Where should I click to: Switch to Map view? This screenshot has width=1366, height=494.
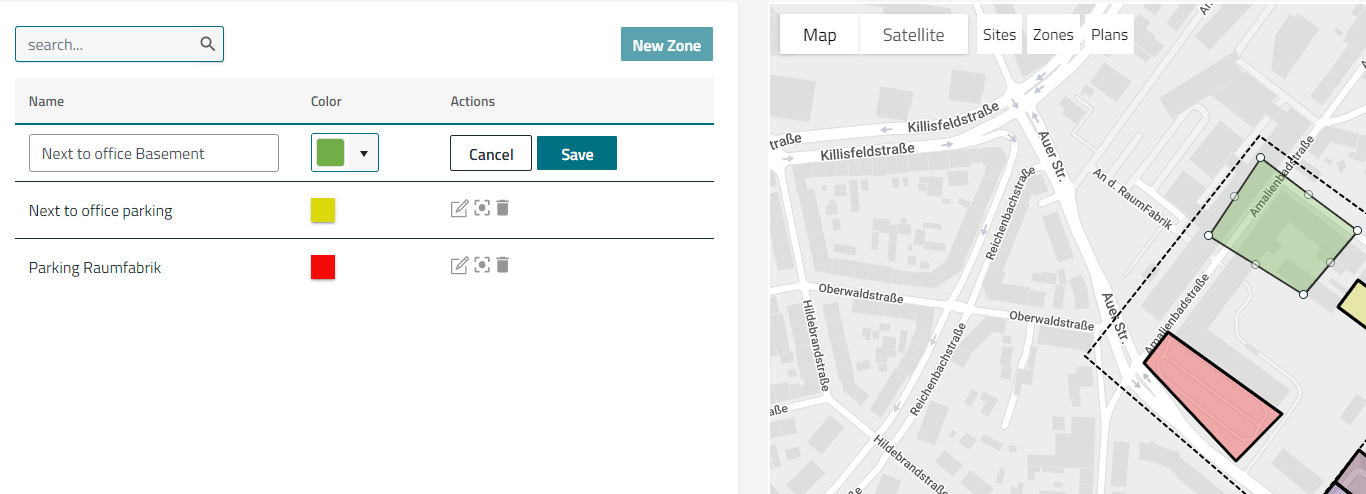tap(819, 35)
